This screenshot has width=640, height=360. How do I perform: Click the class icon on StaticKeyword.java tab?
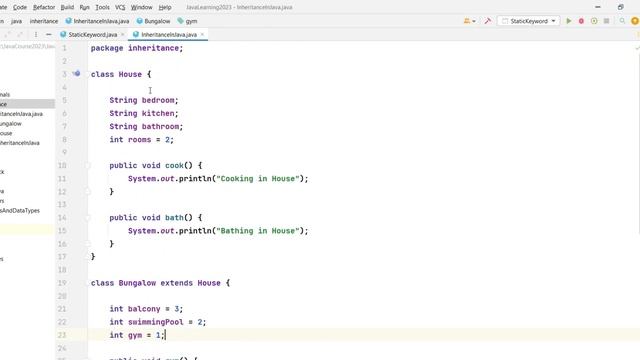63,35
